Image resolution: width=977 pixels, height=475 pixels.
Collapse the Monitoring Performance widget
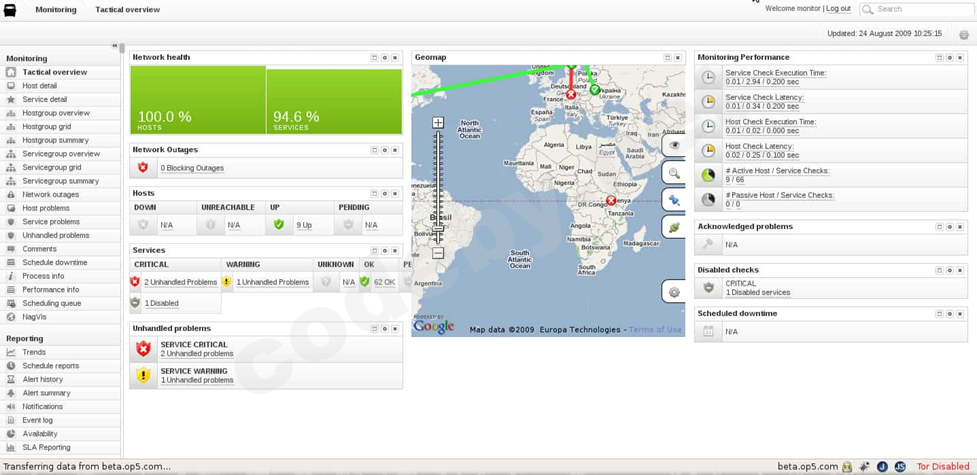[939, 57]
